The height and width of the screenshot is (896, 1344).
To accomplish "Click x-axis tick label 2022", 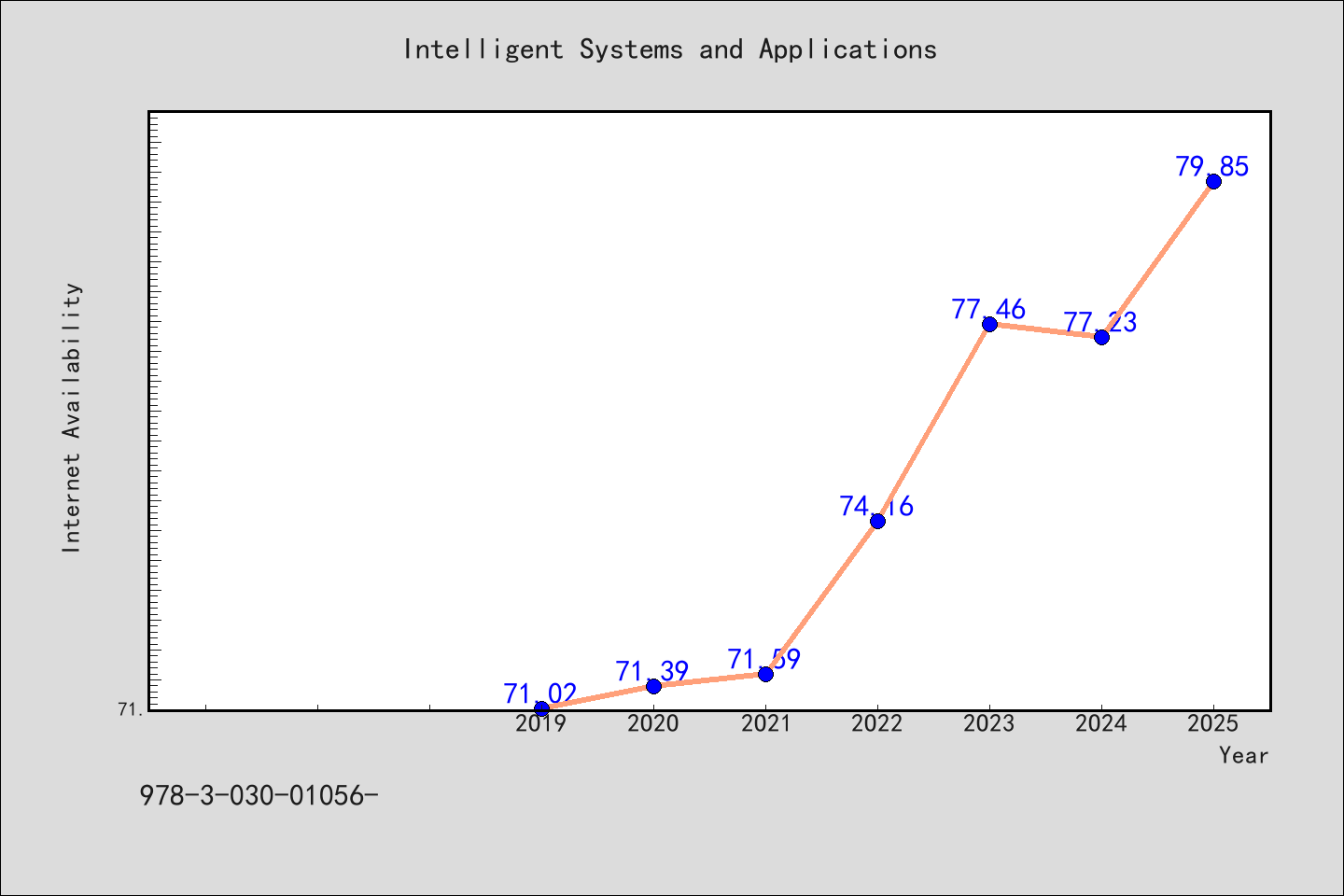I will 877,723.
